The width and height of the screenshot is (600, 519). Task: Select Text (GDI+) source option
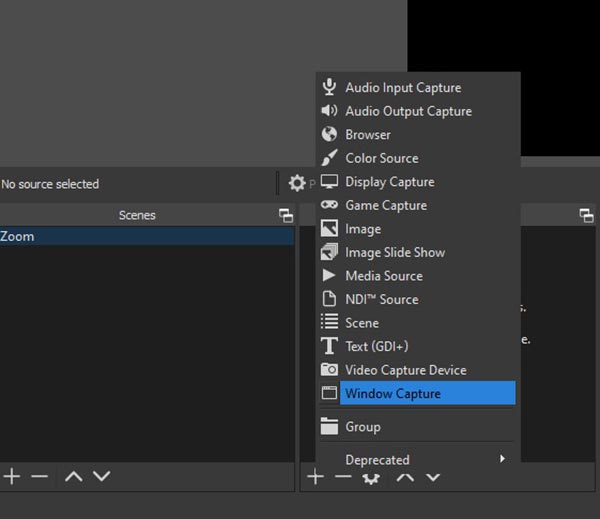click(377, 346)
